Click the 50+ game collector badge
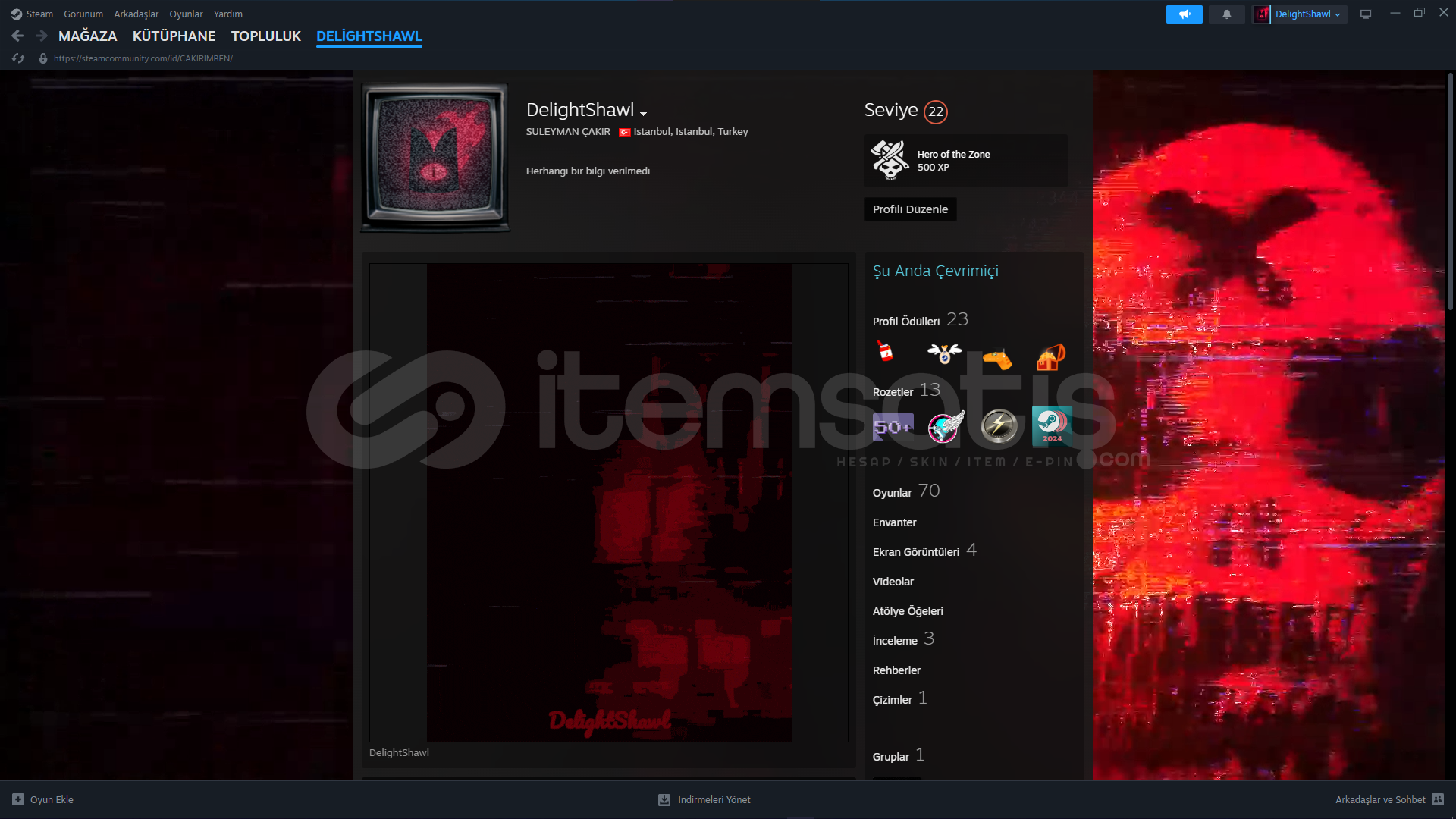 [x=893, y=427]
